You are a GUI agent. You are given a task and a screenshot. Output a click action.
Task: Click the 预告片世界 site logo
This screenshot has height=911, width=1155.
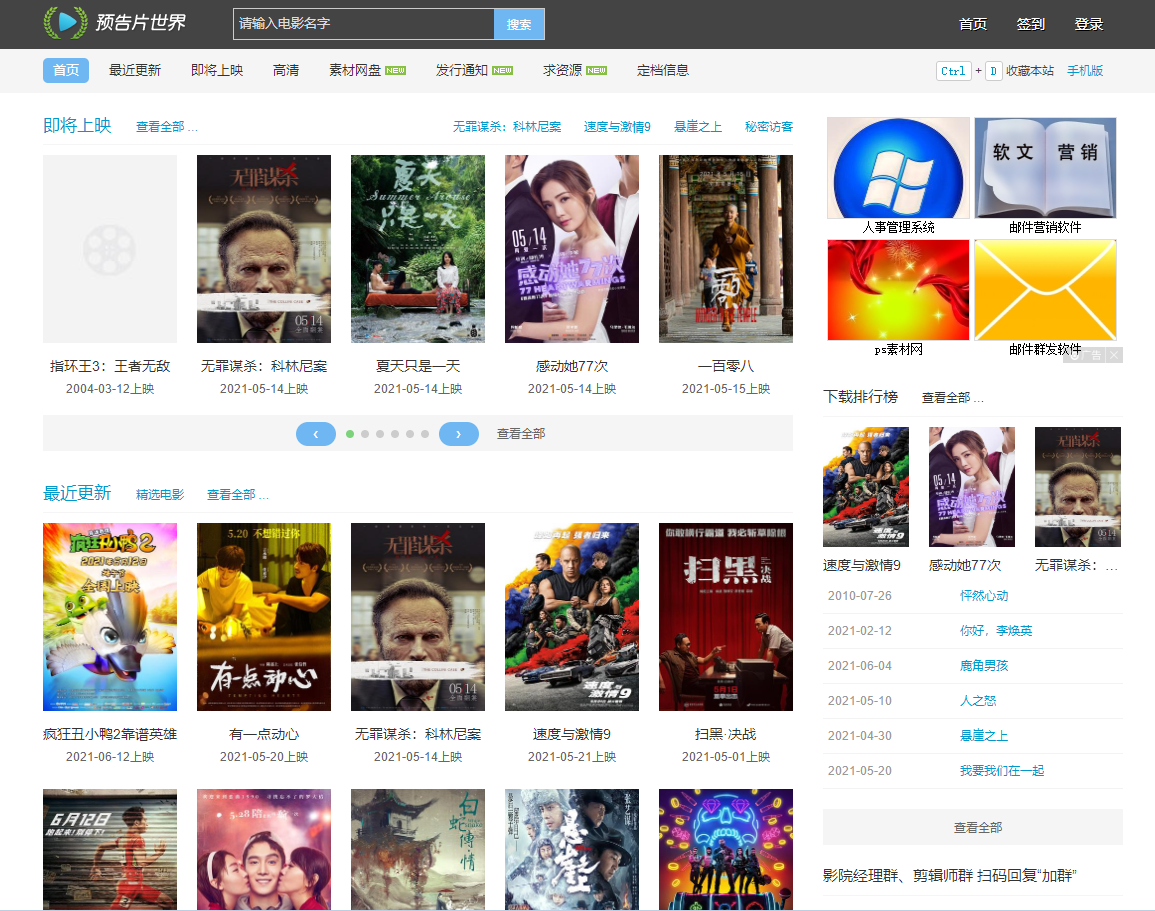tap(115, 23)
